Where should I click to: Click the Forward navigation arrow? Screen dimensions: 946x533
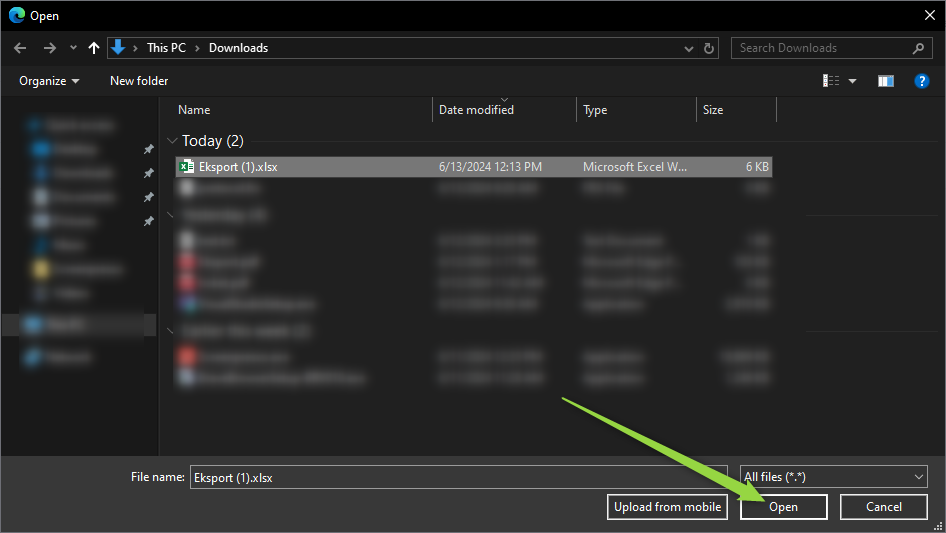[x=49, y=48]
